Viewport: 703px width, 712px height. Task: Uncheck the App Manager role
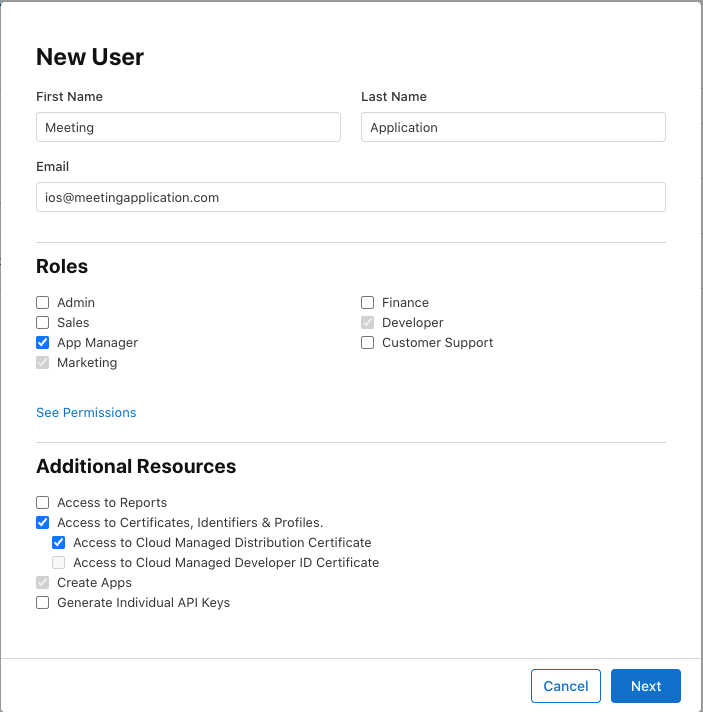click(x=42, y=342)
